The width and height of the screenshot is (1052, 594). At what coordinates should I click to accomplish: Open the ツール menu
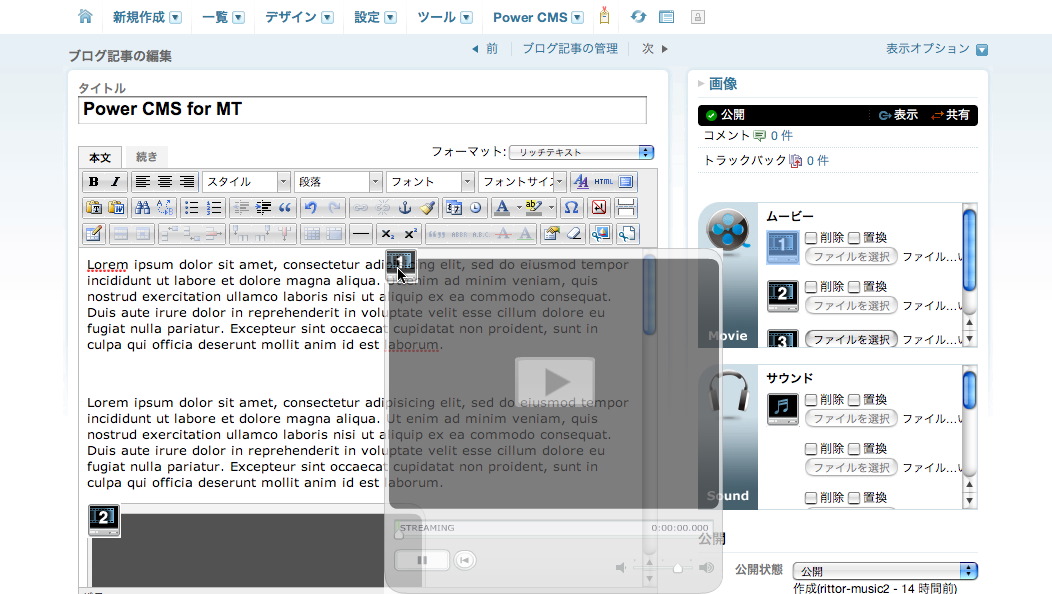(445, 17)
